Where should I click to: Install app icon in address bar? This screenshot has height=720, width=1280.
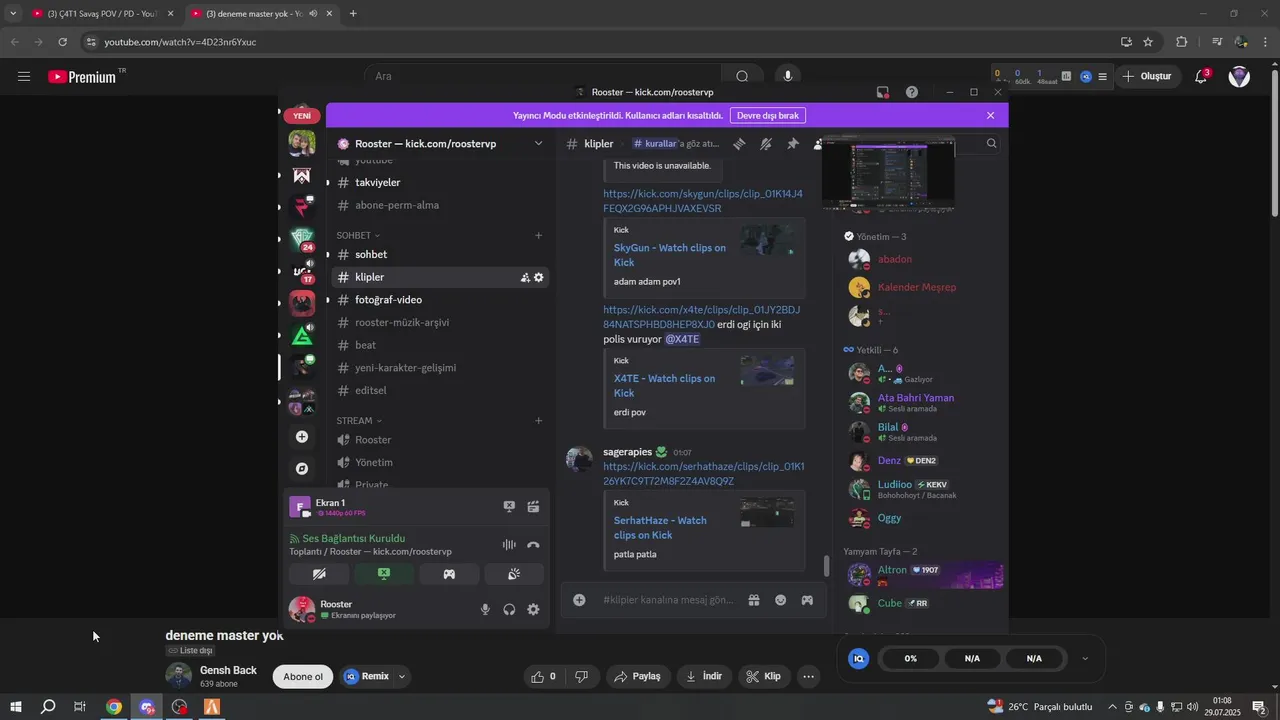click(x=1126, y=42)
